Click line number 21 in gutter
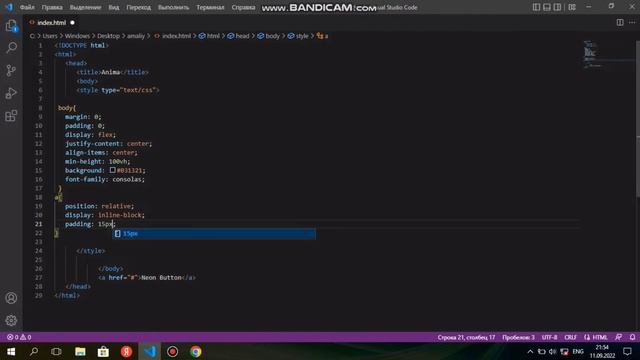 [x=38, y=224]
